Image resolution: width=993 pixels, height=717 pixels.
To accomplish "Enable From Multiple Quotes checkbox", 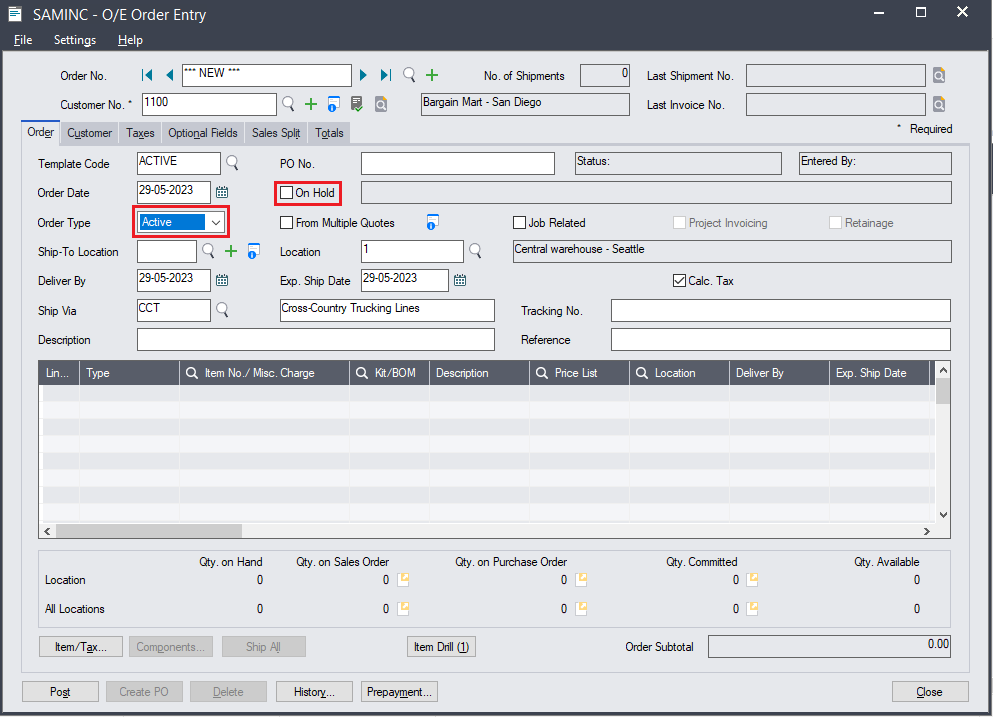I will [x=287, y=222].
